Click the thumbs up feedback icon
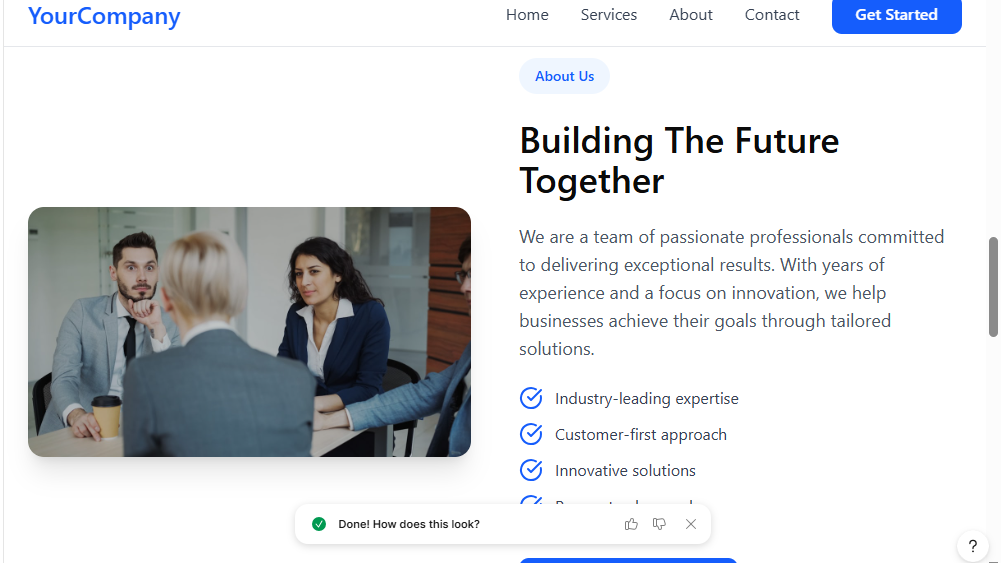Screen dimensions: 1001x563 tap(631, 524)
